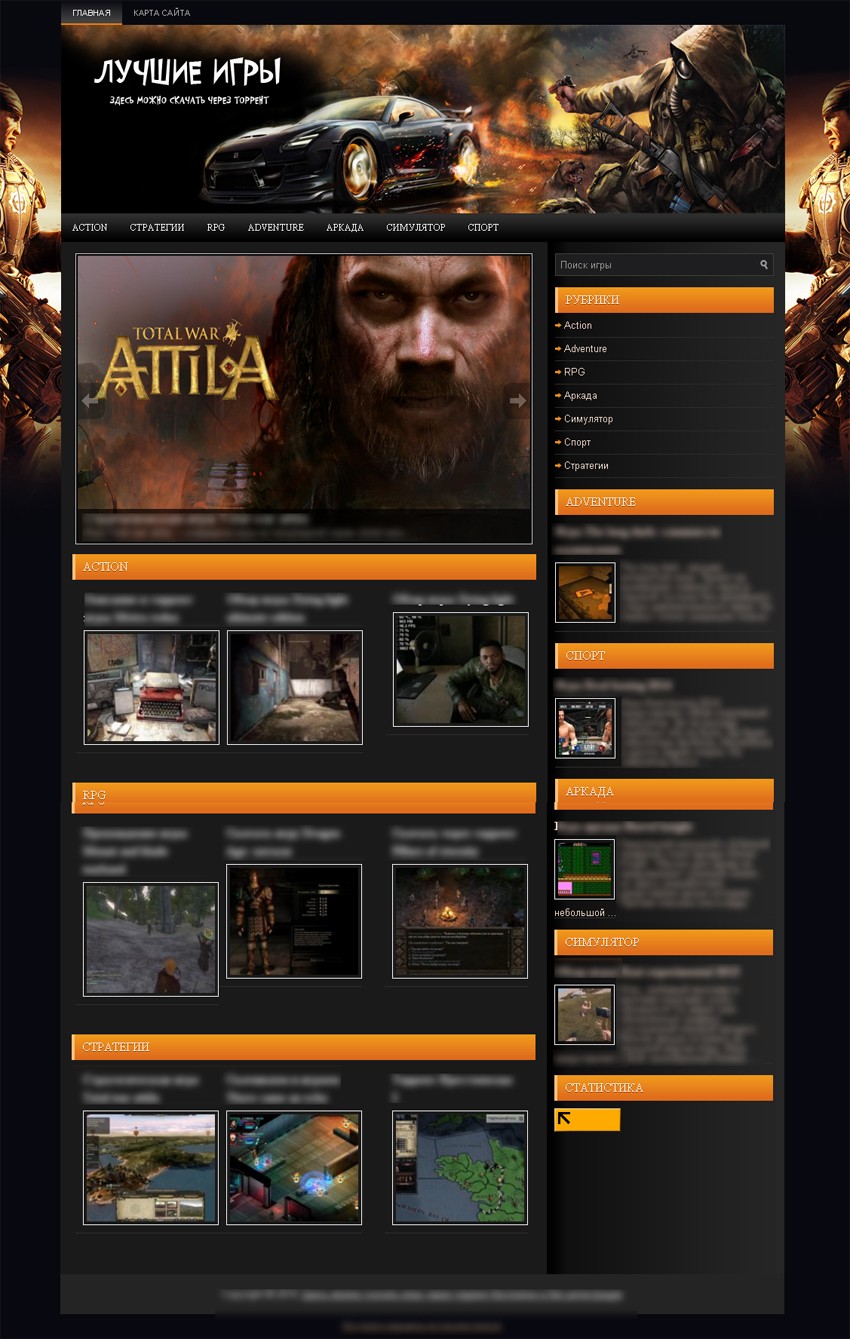This screenshot has height=1339, width=850.
Task: Open the Спорт category in Рубрики
Action: pos(577,442)
